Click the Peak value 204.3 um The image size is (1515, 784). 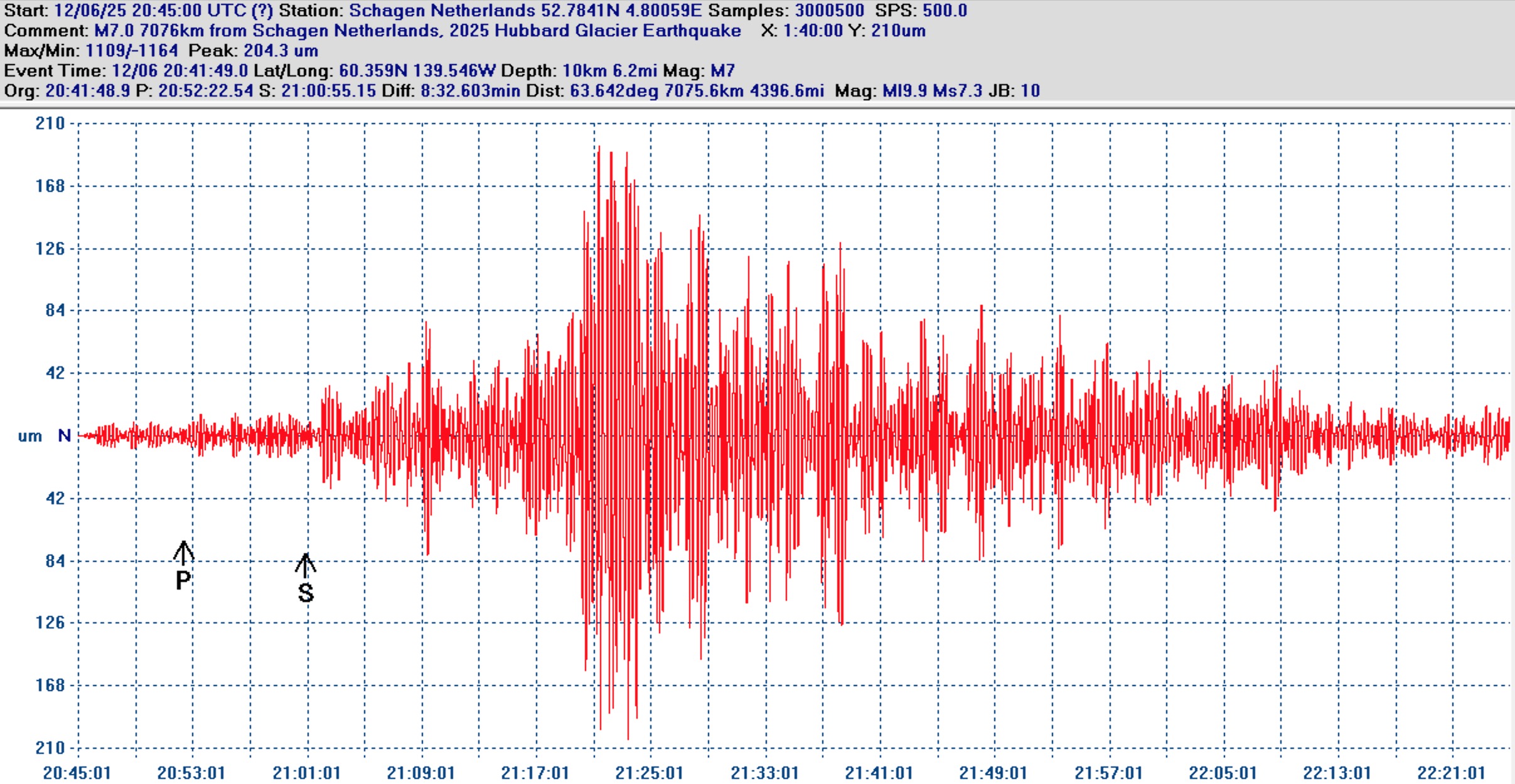(281, 51)
